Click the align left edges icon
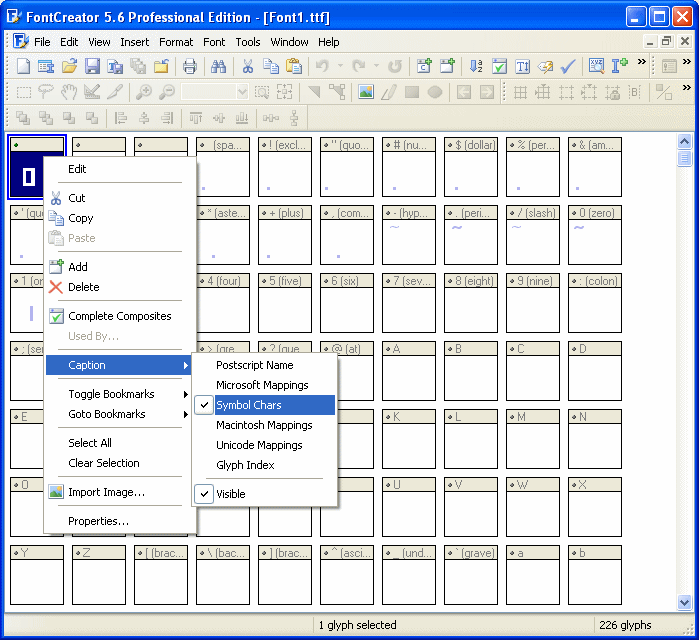 [x=120, y=118]
